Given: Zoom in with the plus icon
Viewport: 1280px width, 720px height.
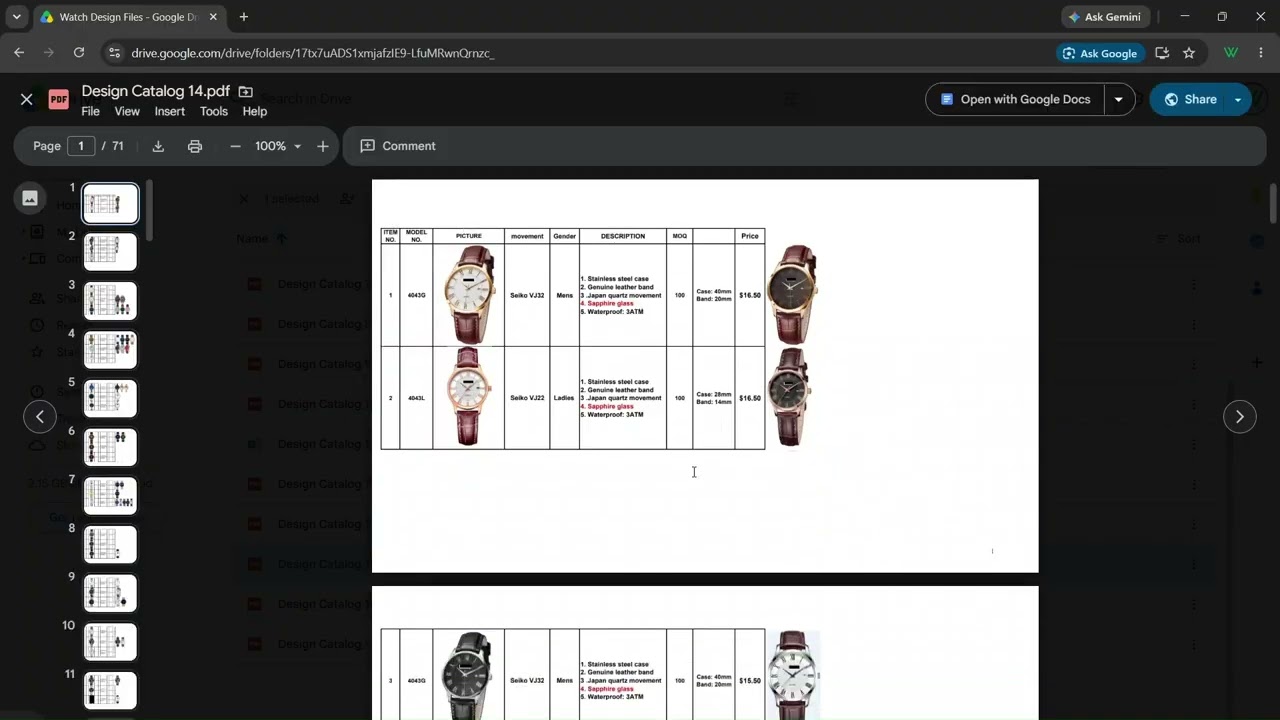Looking at the screenshot, I should click(x=323, y=146).
